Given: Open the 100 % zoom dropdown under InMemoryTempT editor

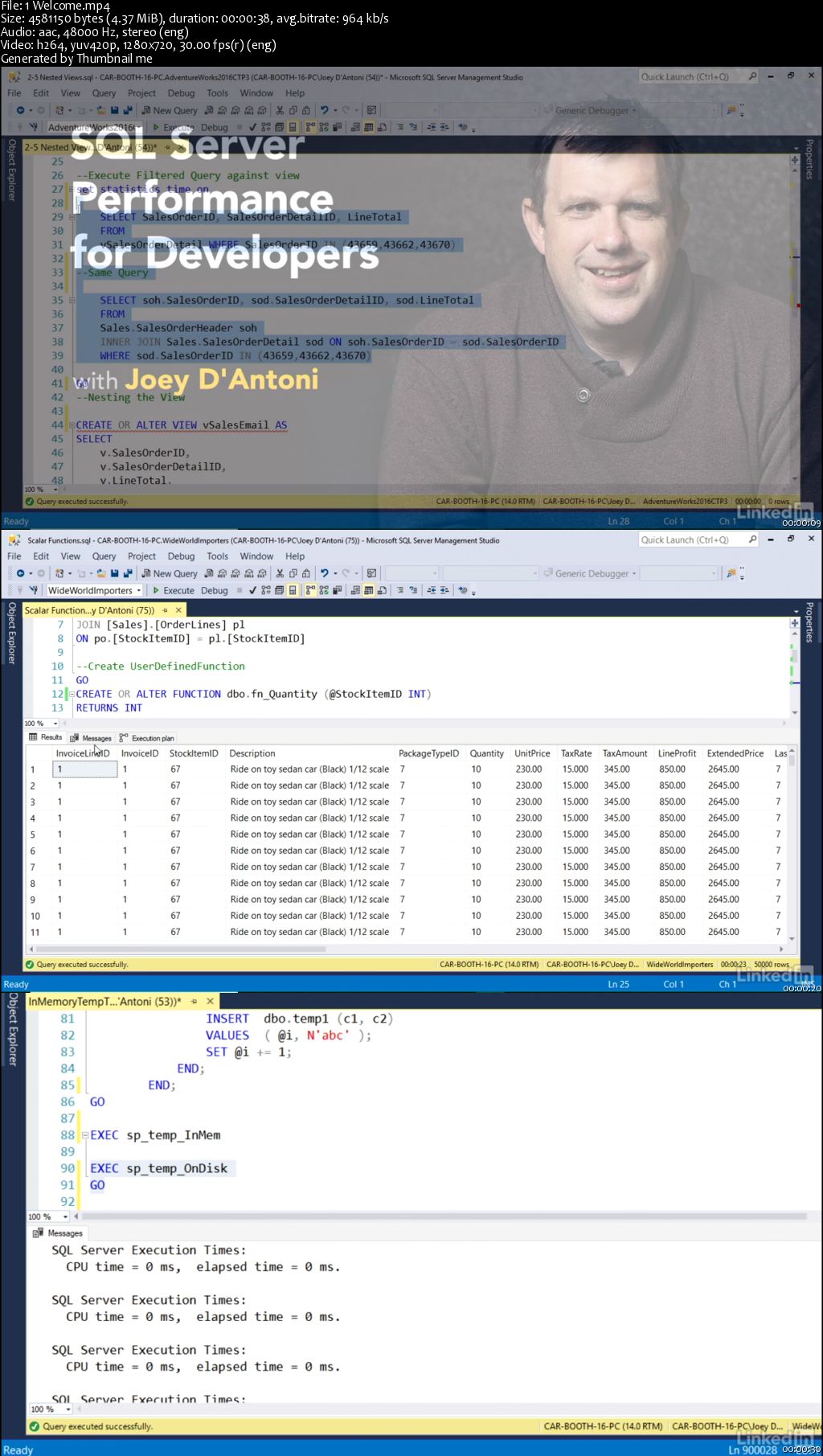Looking at the screenshot, I should tap(65, 1216).
